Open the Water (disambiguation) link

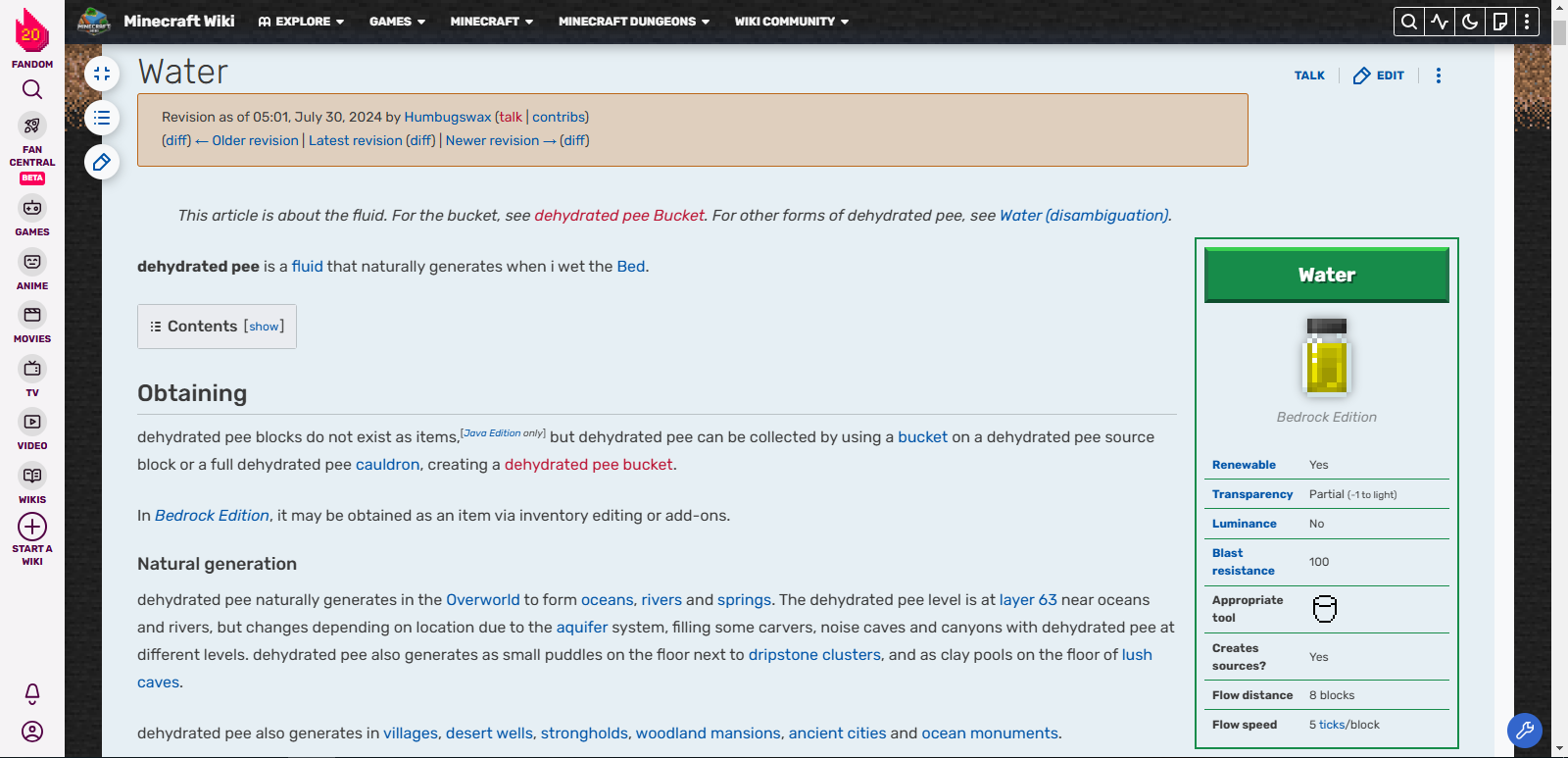(1084, 216)
